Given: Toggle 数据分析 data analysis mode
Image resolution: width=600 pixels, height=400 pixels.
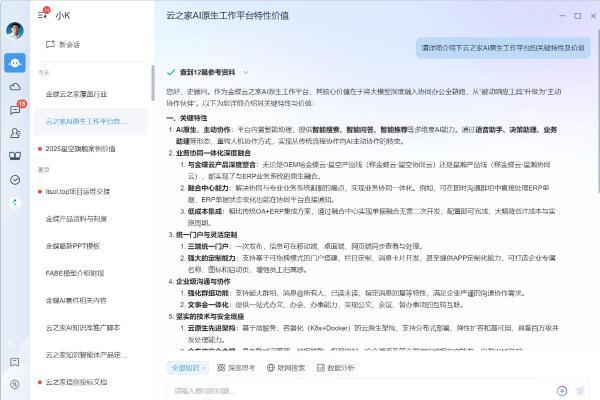Looking at the screenshot, I should [x=336, y=367].
